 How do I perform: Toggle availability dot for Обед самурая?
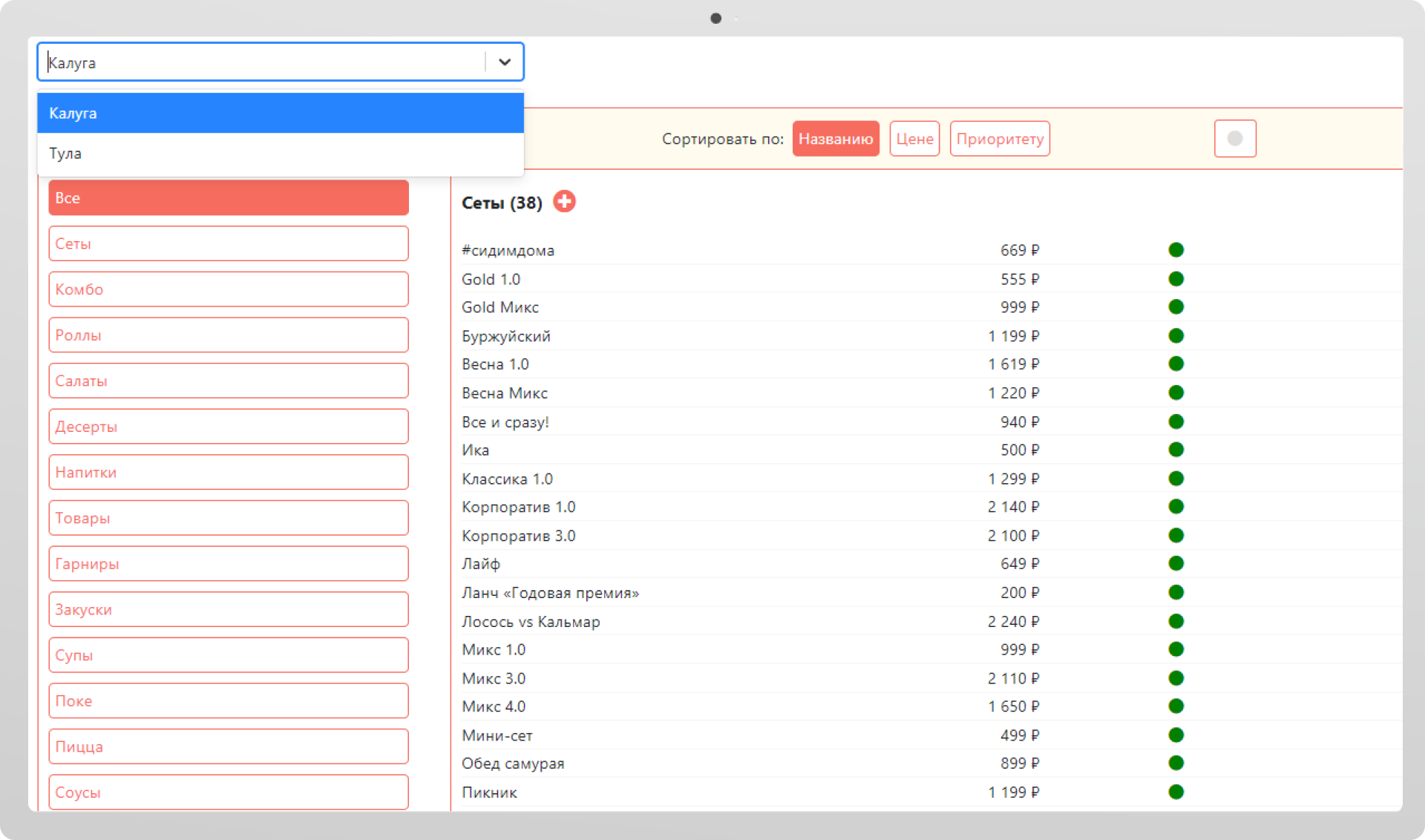(1176, 764)
